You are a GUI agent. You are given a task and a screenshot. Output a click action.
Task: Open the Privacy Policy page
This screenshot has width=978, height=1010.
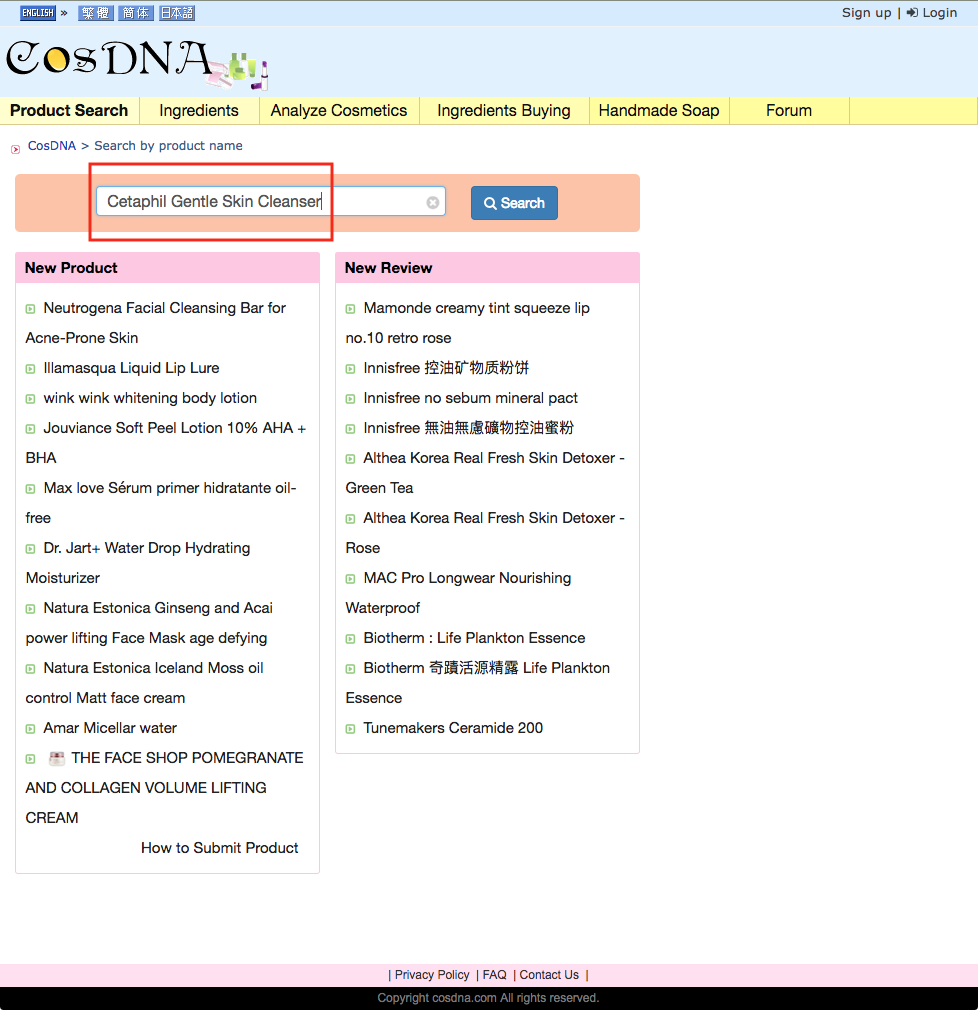coord(432,975)
